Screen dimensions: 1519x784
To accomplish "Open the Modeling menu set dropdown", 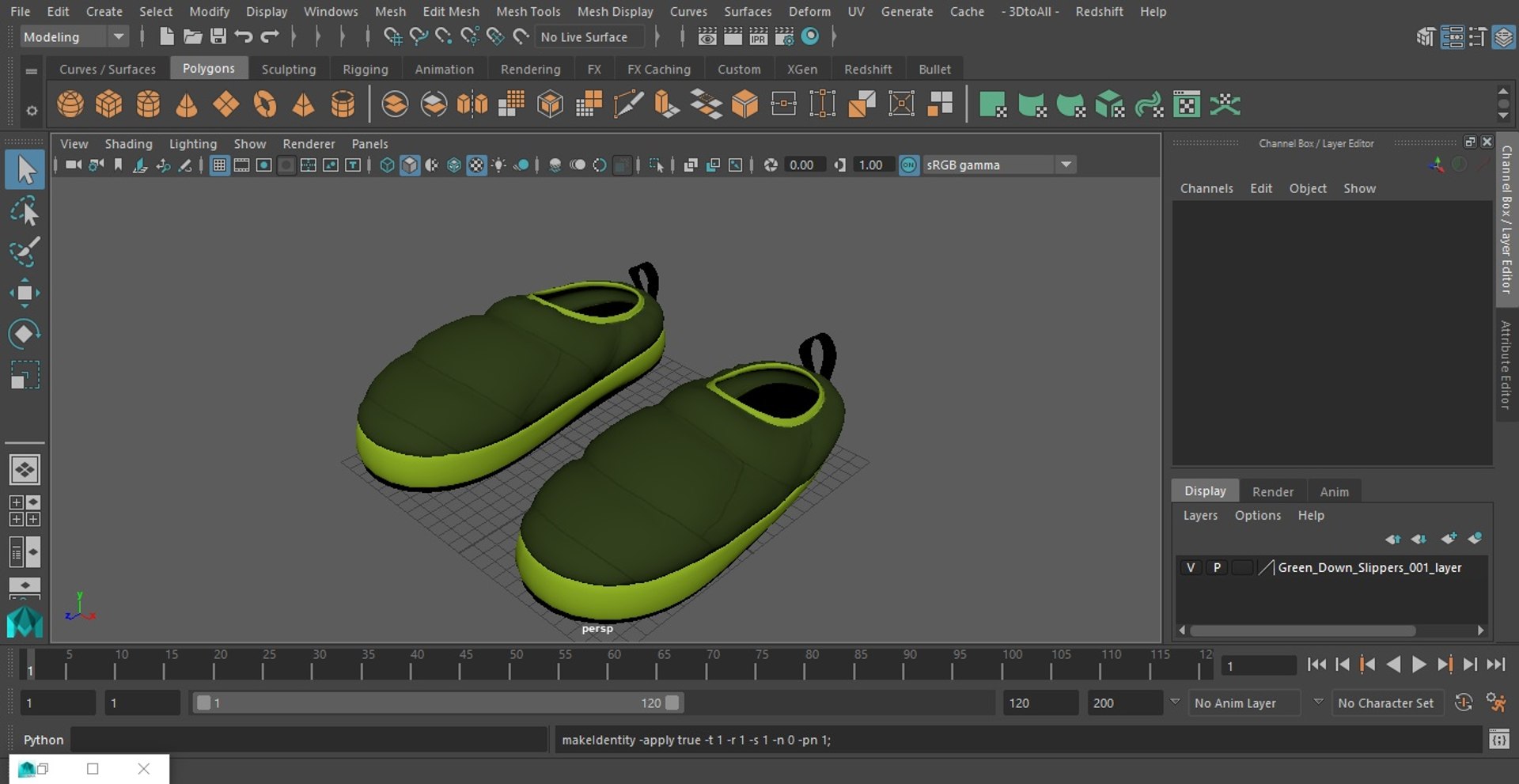I will click(x=73, y=36).
